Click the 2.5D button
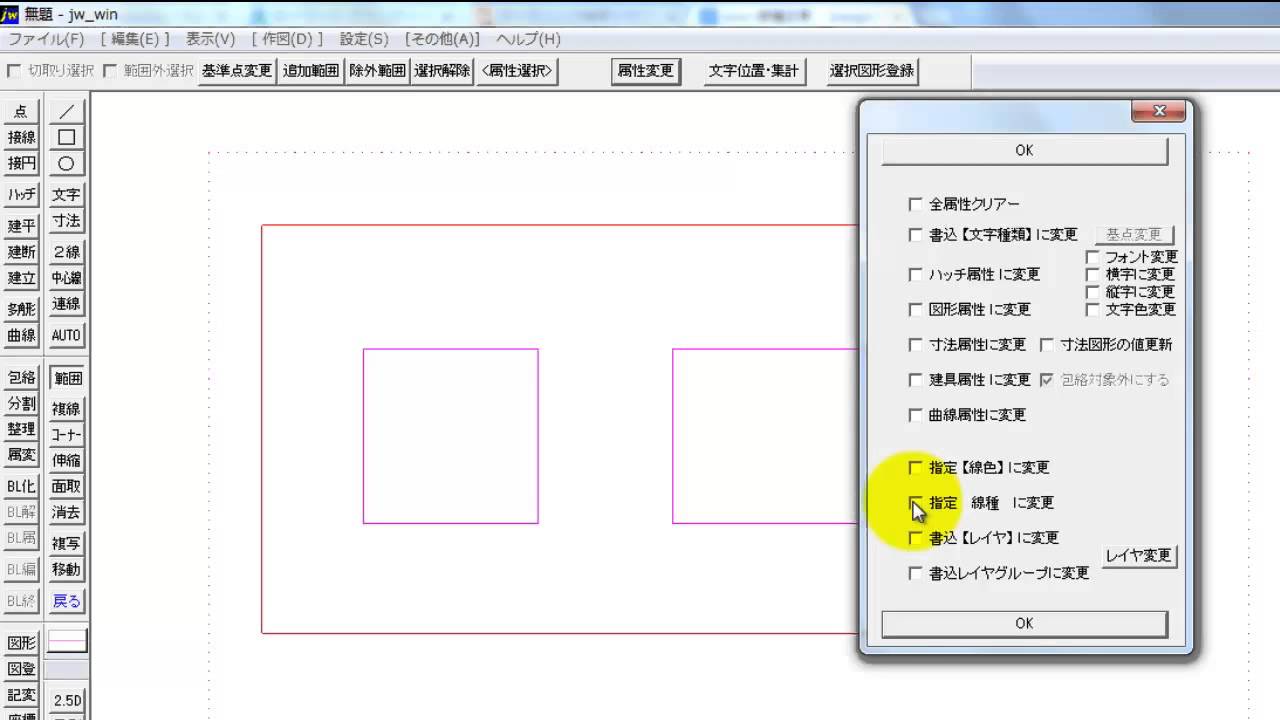The height and width of the screenshot is (720, 1280). pyautogui.click(x=66, y=700)
